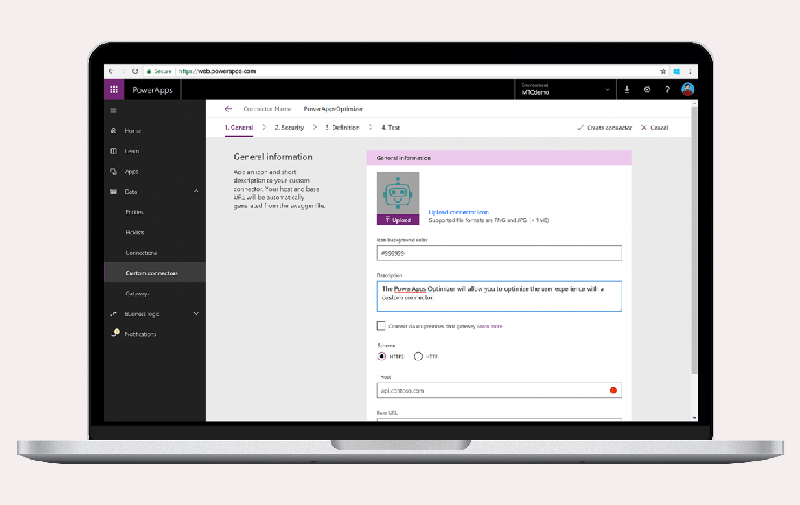The image size is (800, 505).
Task: Click the Secure padlock indicator
Action: click(149, 71)
